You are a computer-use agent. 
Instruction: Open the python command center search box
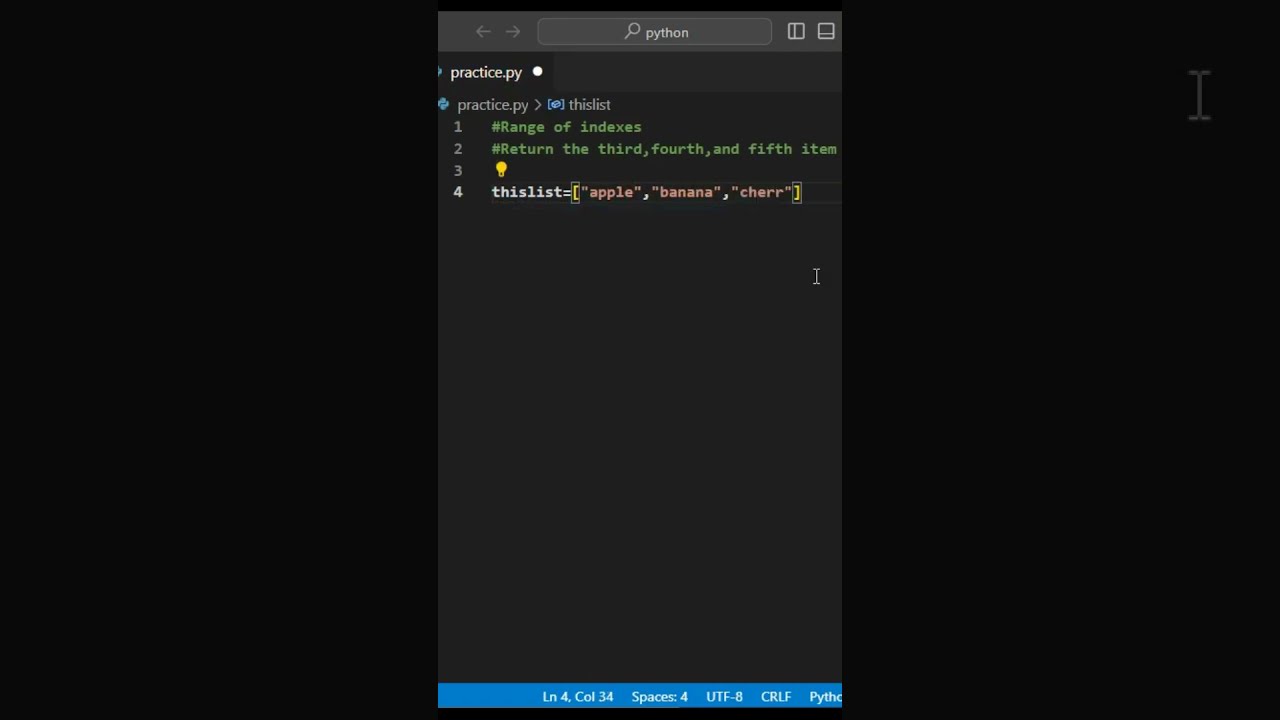pyautogui.click(x=654, y=32)
